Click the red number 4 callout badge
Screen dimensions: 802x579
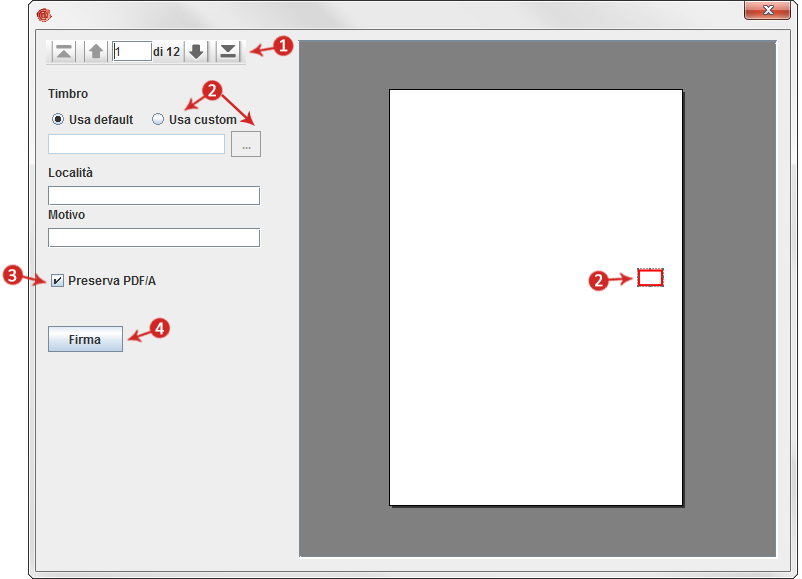(x=158, y=327)
